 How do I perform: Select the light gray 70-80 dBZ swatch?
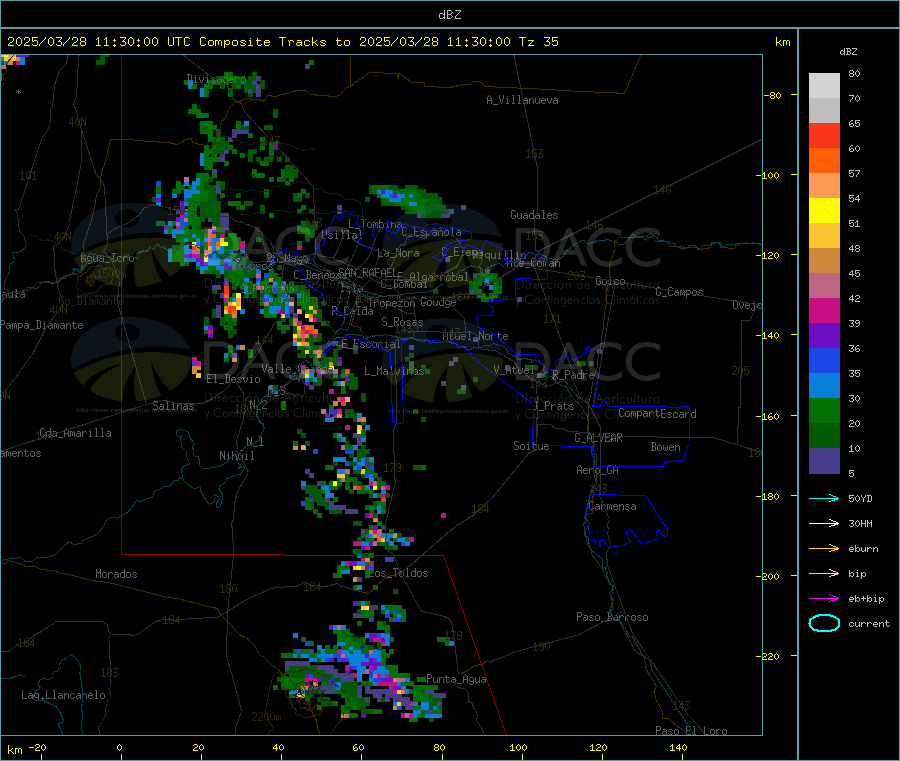tap(824, 86)
